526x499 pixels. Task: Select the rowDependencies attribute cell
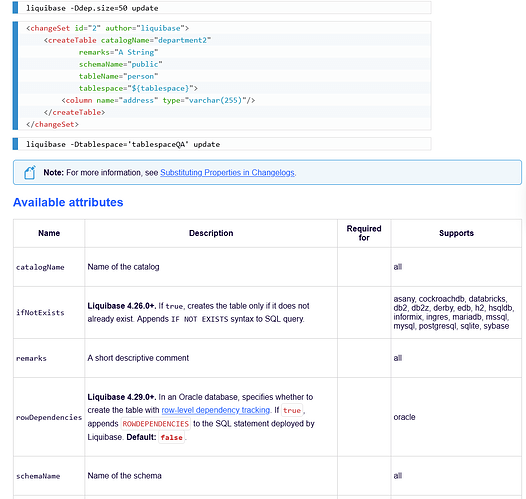coord(49,417)
